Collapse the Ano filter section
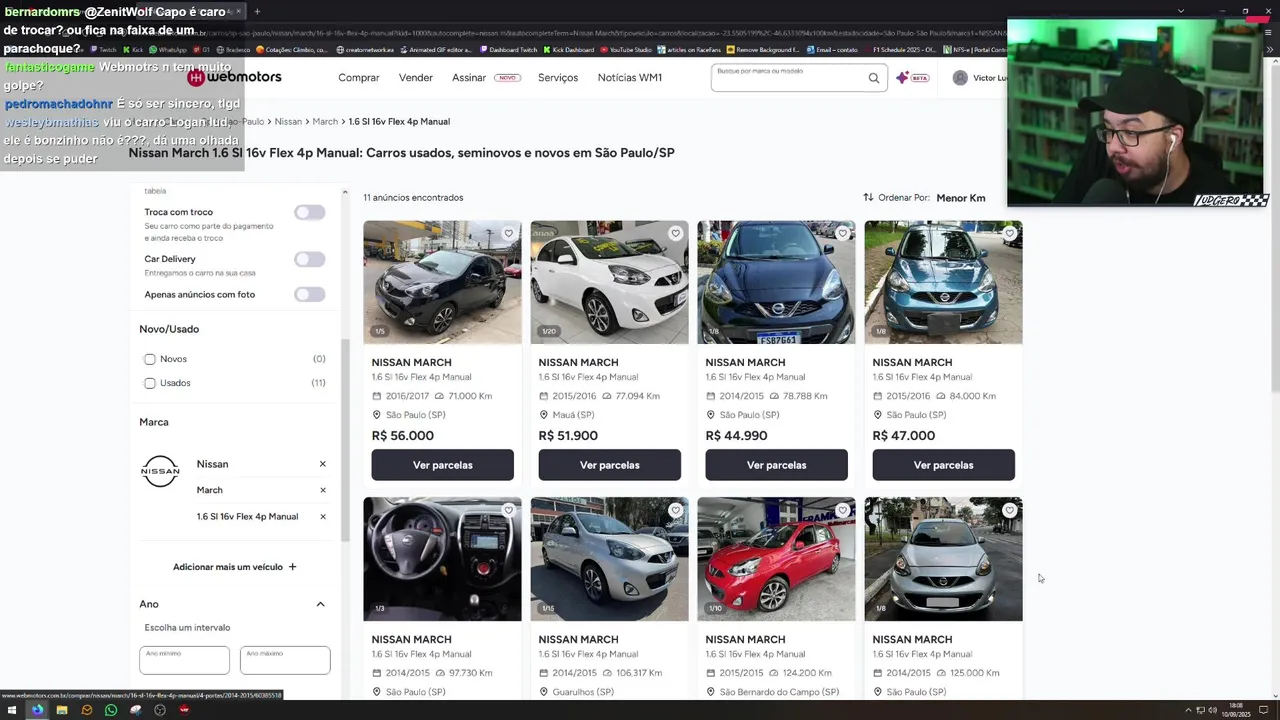 coord(320,604)
